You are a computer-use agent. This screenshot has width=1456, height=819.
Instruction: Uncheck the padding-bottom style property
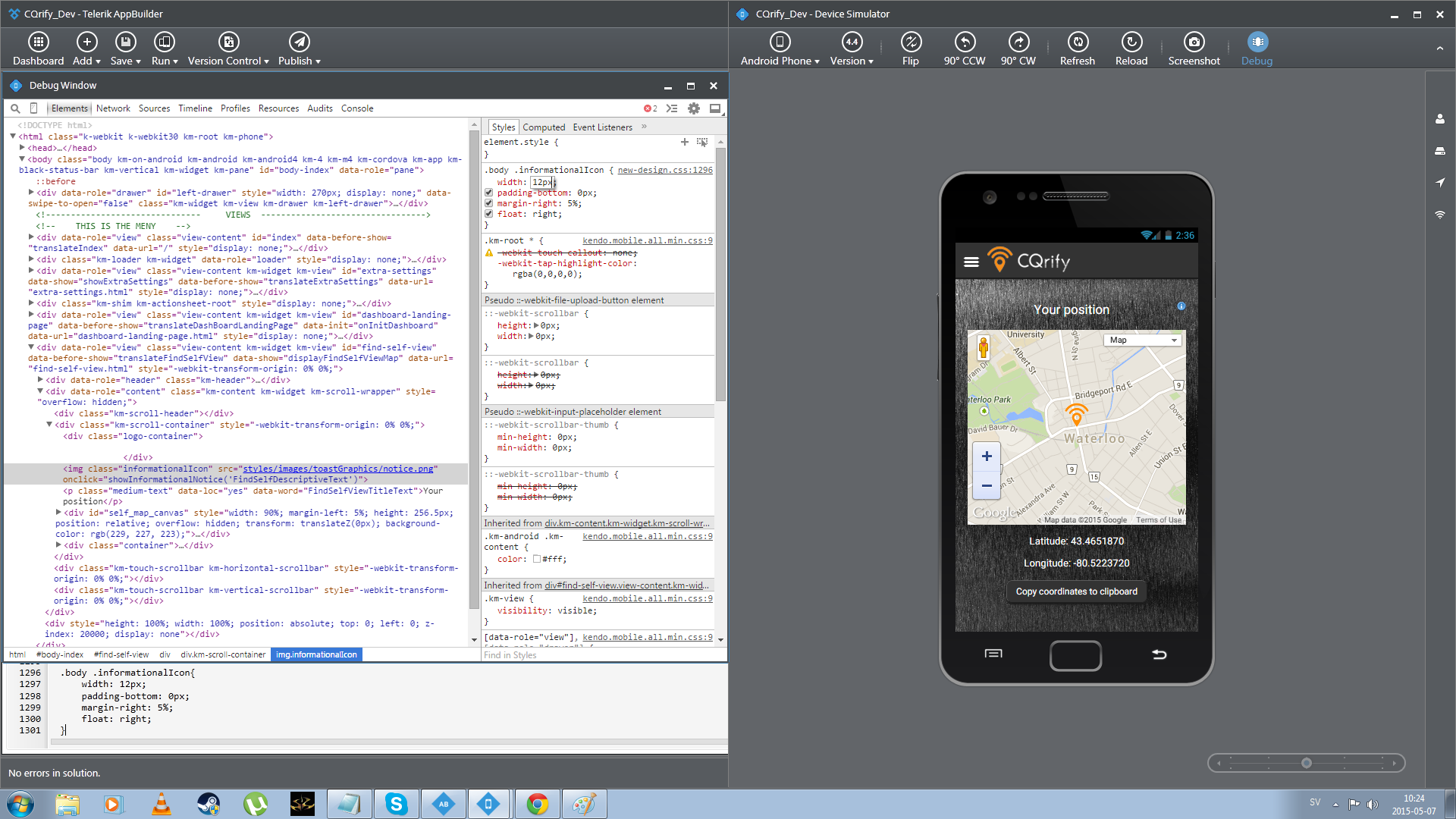coord(489,193)
